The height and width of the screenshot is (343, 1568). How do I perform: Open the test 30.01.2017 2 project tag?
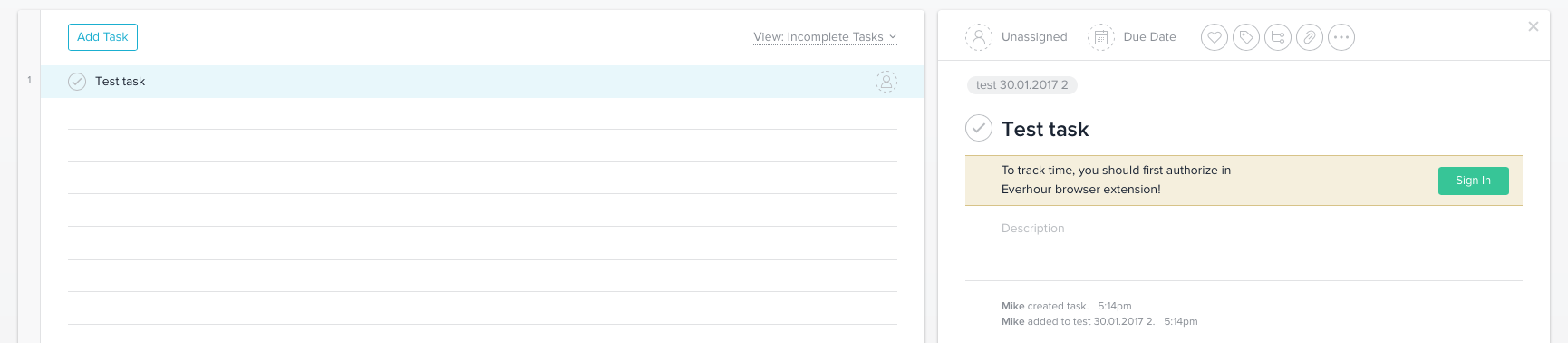[x=1021, y=85]
